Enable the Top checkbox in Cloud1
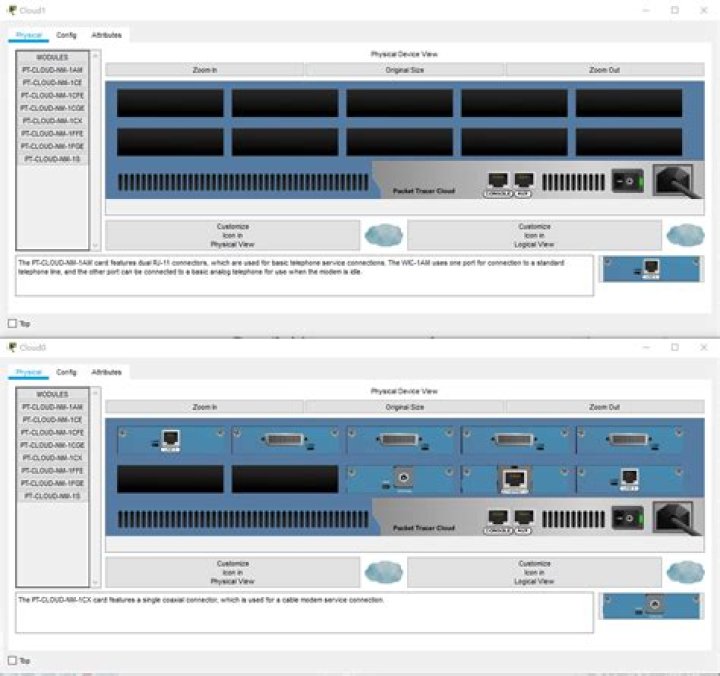720x676 pixels. pos(12,324)
